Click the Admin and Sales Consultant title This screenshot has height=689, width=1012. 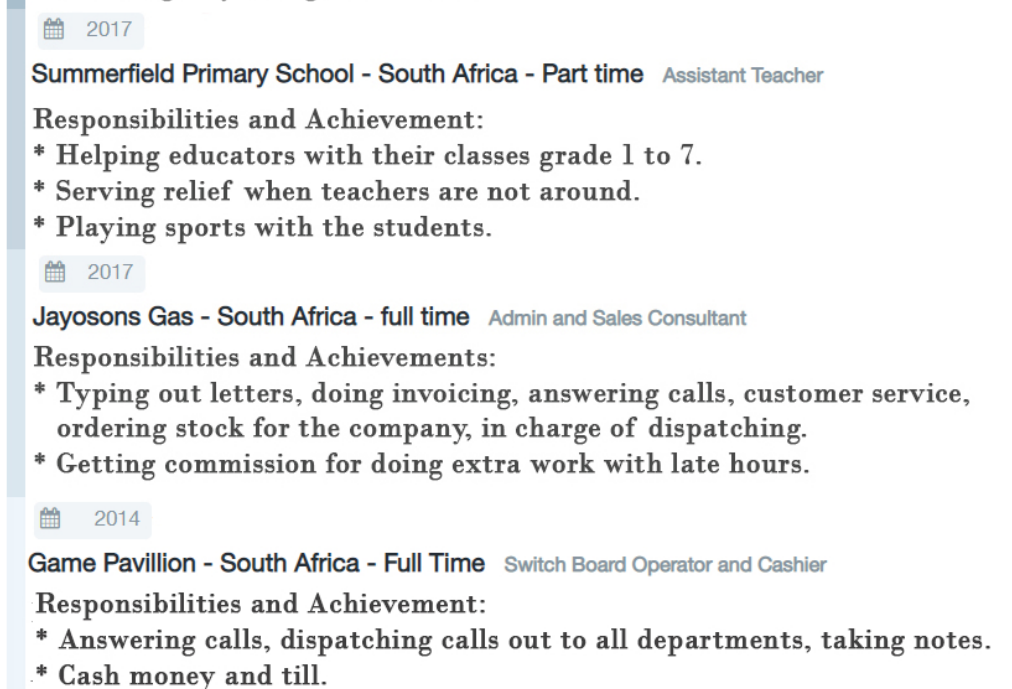click(617, 318)
